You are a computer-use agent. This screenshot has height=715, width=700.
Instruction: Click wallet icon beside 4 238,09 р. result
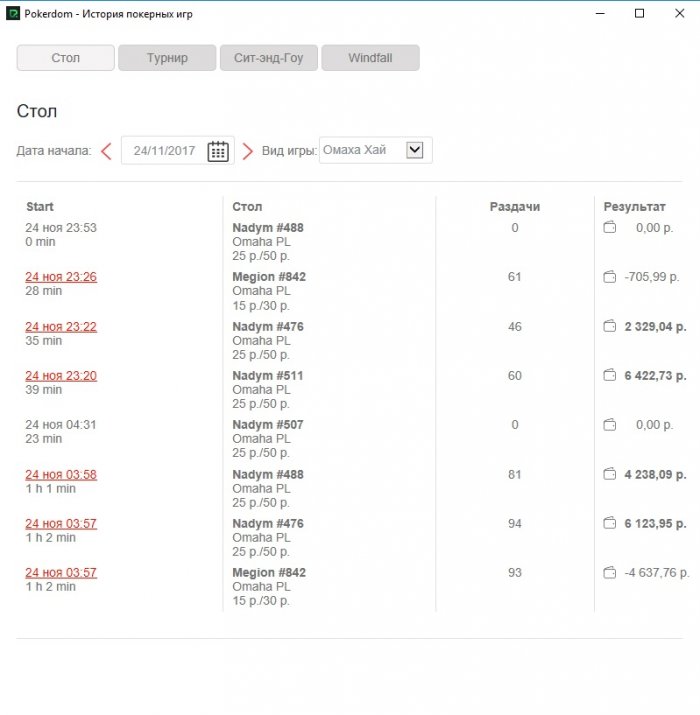[x=609, y=474]
